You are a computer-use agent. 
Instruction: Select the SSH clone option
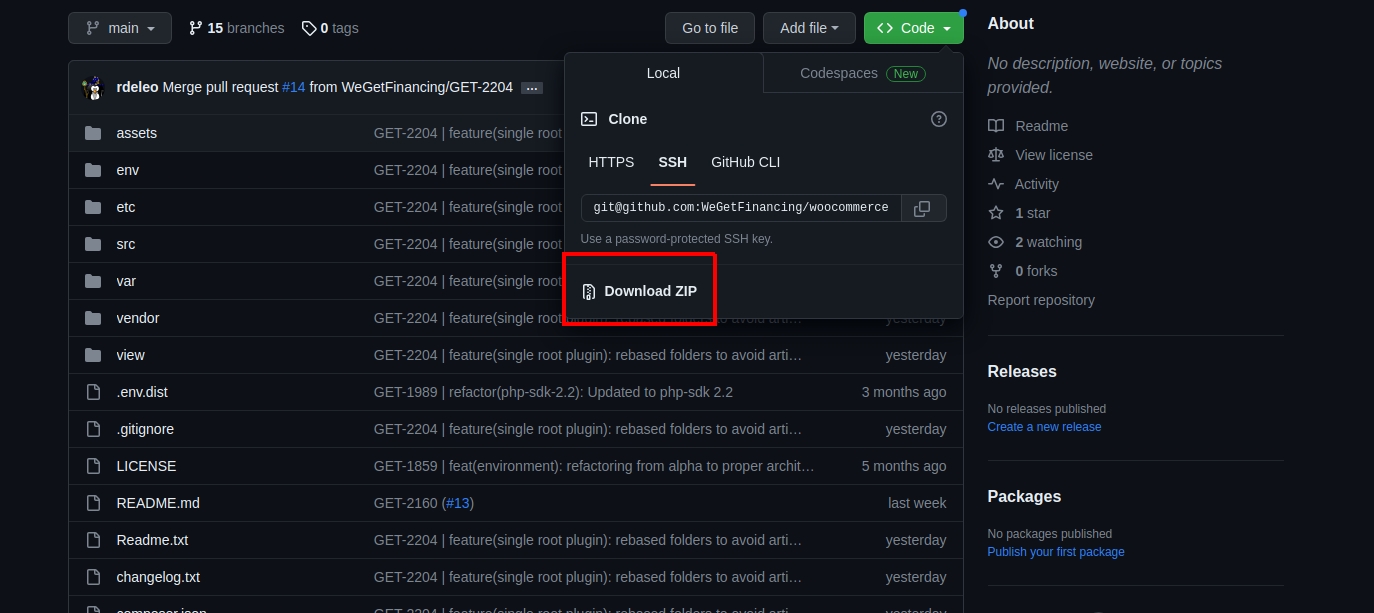[672, 162]
